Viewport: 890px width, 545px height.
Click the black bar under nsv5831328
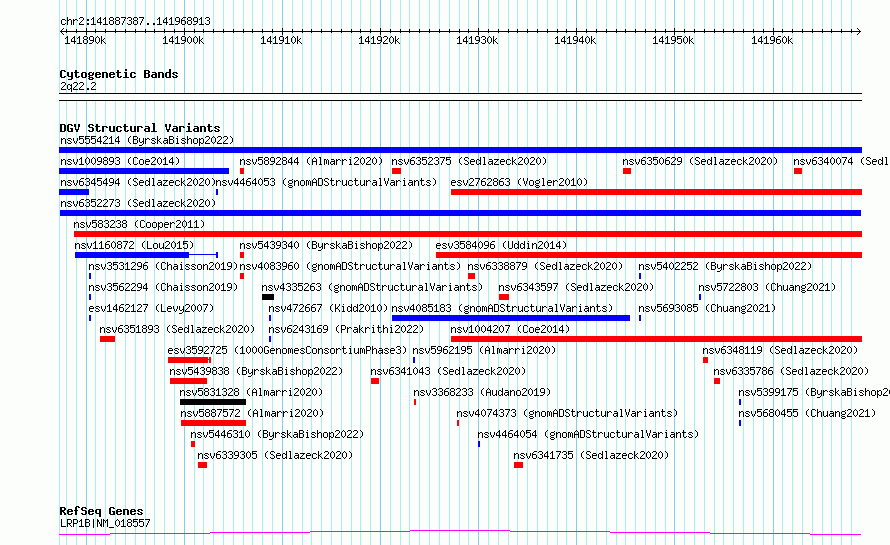point(213,402)
